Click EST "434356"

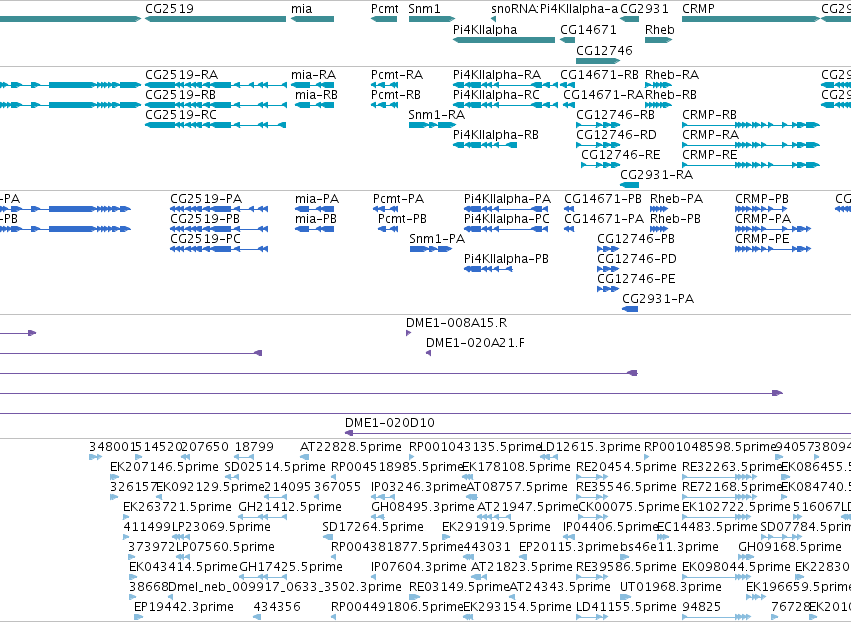coord(277,607)
